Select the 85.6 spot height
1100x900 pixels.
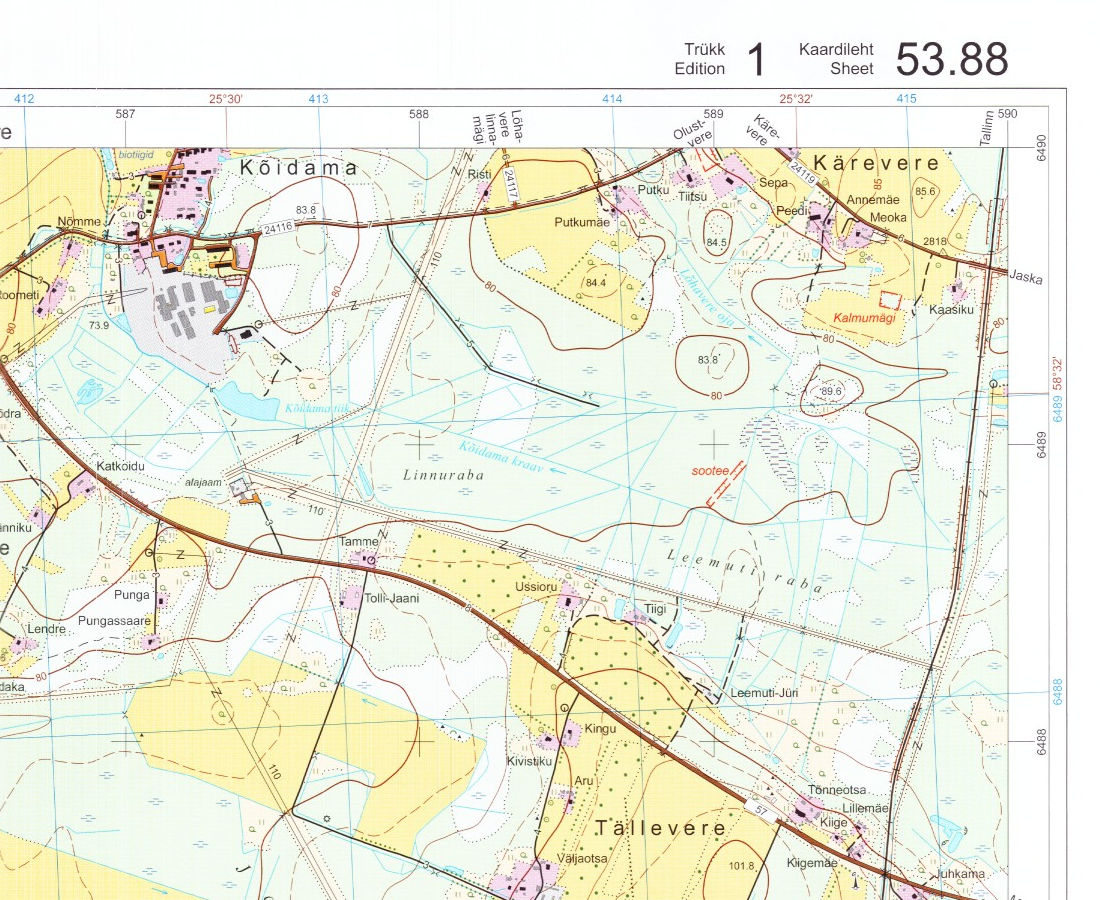[x=925, y=191]
